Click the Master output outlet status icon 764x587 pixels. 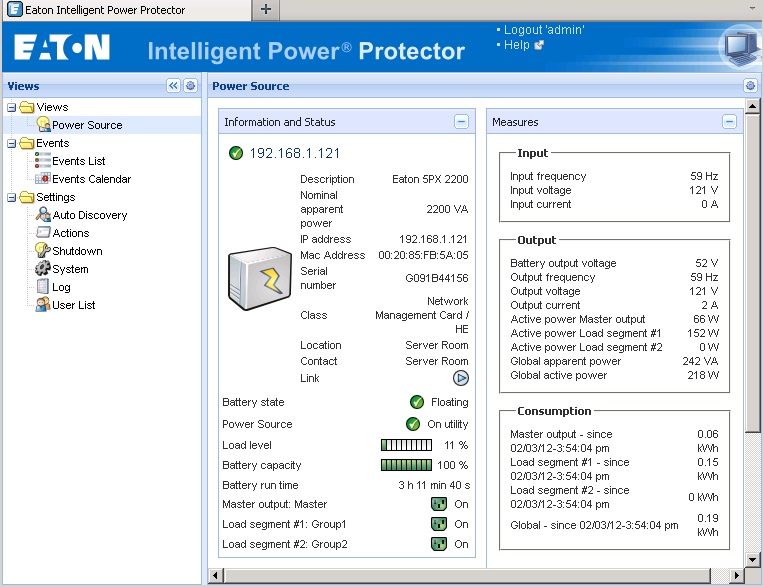point(437,505)
